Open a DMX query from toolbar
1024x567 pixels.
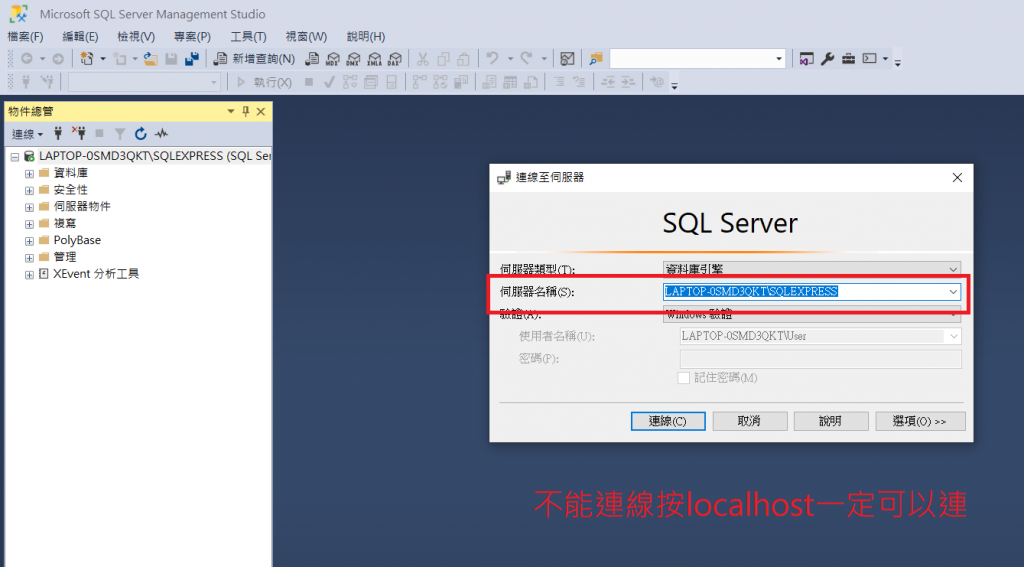pyautogui.click(x=353, y=59)
